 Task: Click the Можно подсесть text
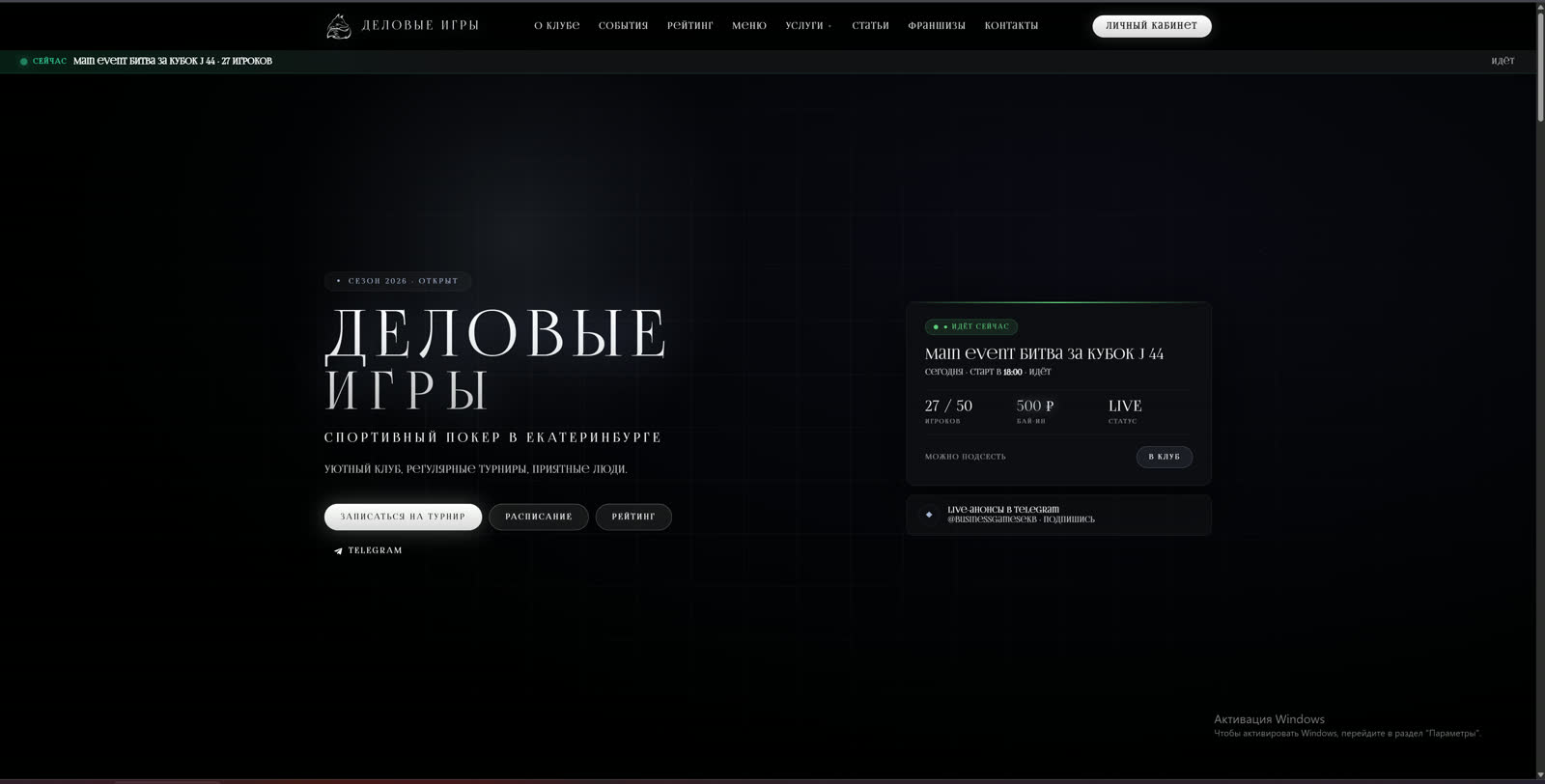pyautogui.click(x=965, y=457)
